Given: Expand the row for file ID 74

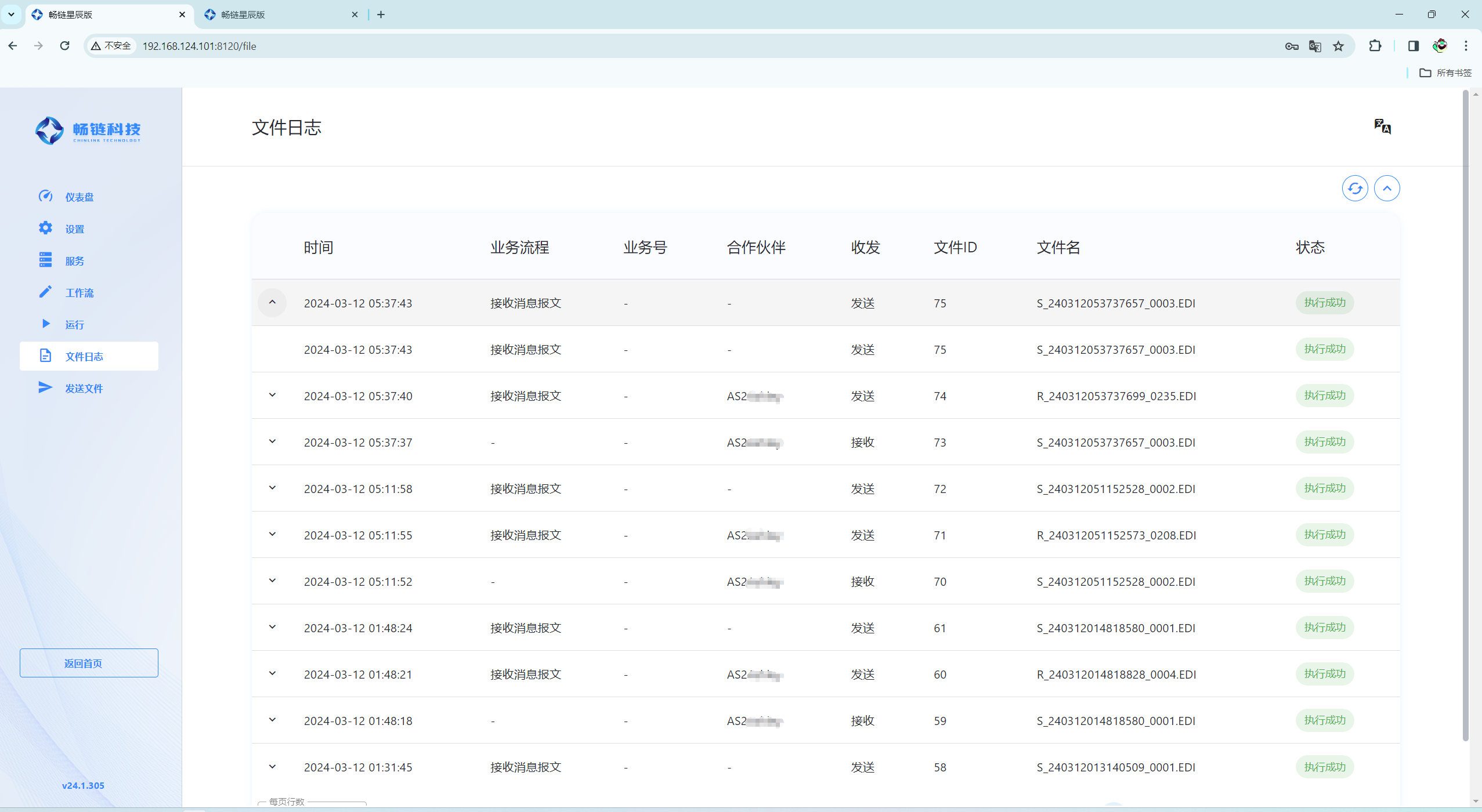Looking at the screenshot, I should [272, 396].
